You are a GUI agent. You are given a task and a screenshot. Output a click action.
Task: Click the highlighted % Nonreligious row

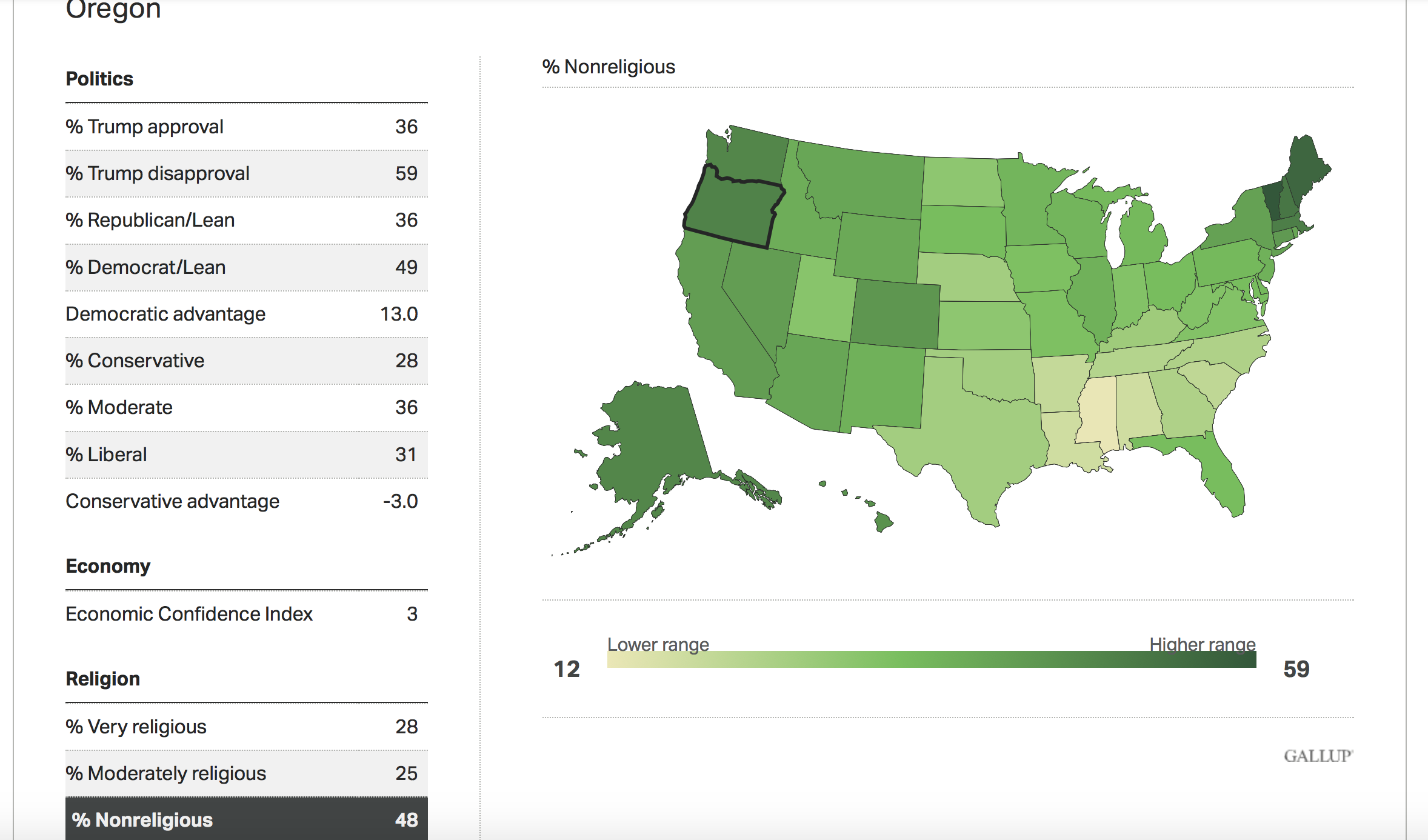coord(246,819)
